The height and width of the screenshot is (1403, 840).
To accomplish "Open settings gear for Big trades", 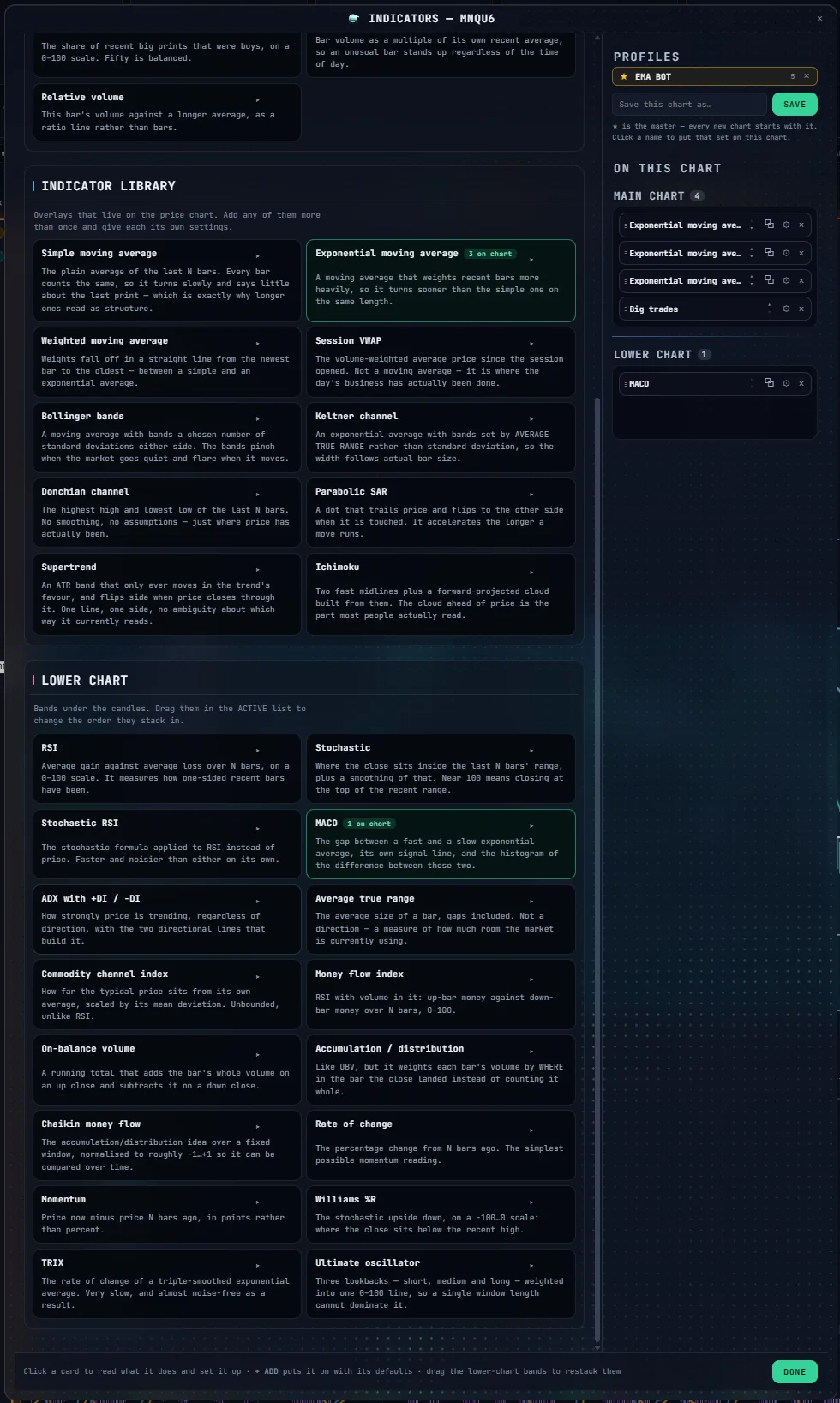I will [786, 309].
